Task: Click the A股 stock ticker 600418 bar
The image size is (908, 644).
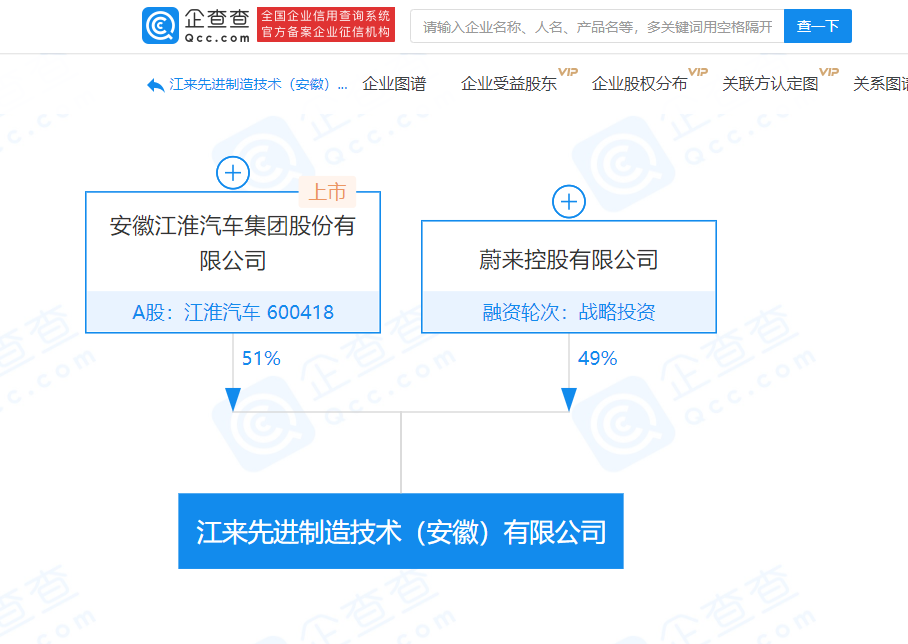Action: click(x=233, y=312)
